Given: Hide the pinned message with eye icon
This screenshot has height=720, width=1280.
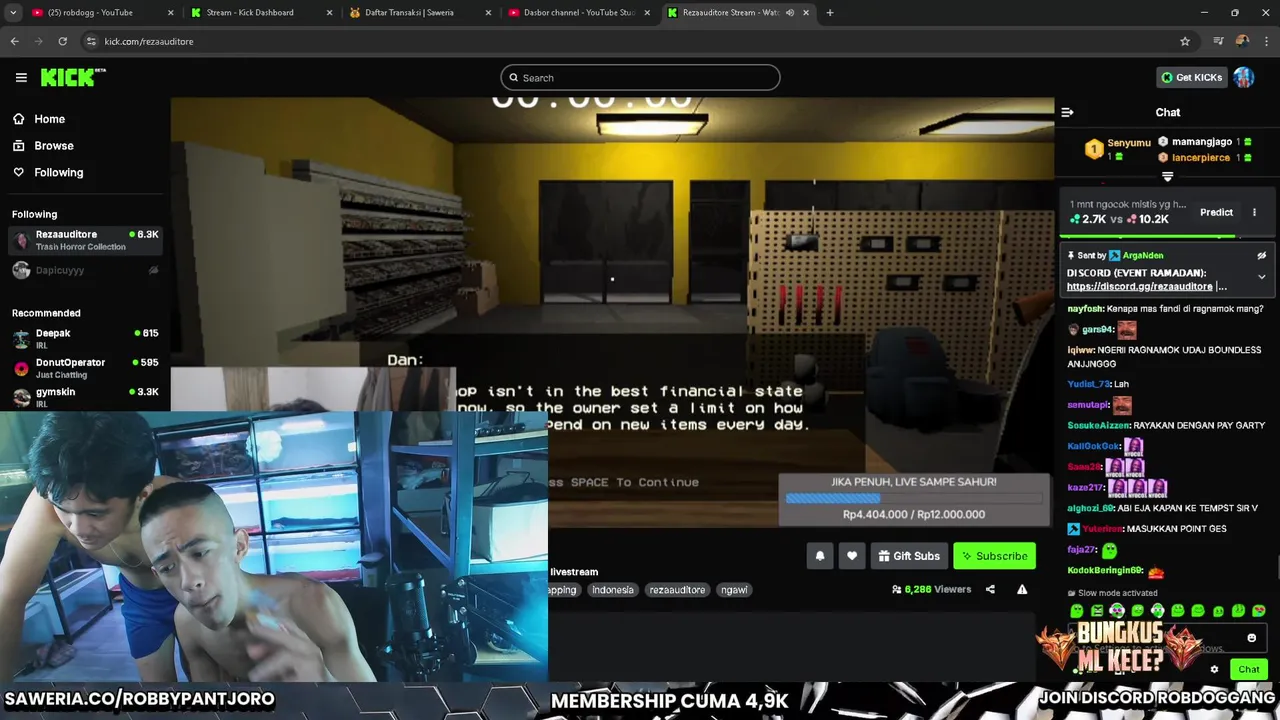Looking at the screenshot, I should [1262, 255].
